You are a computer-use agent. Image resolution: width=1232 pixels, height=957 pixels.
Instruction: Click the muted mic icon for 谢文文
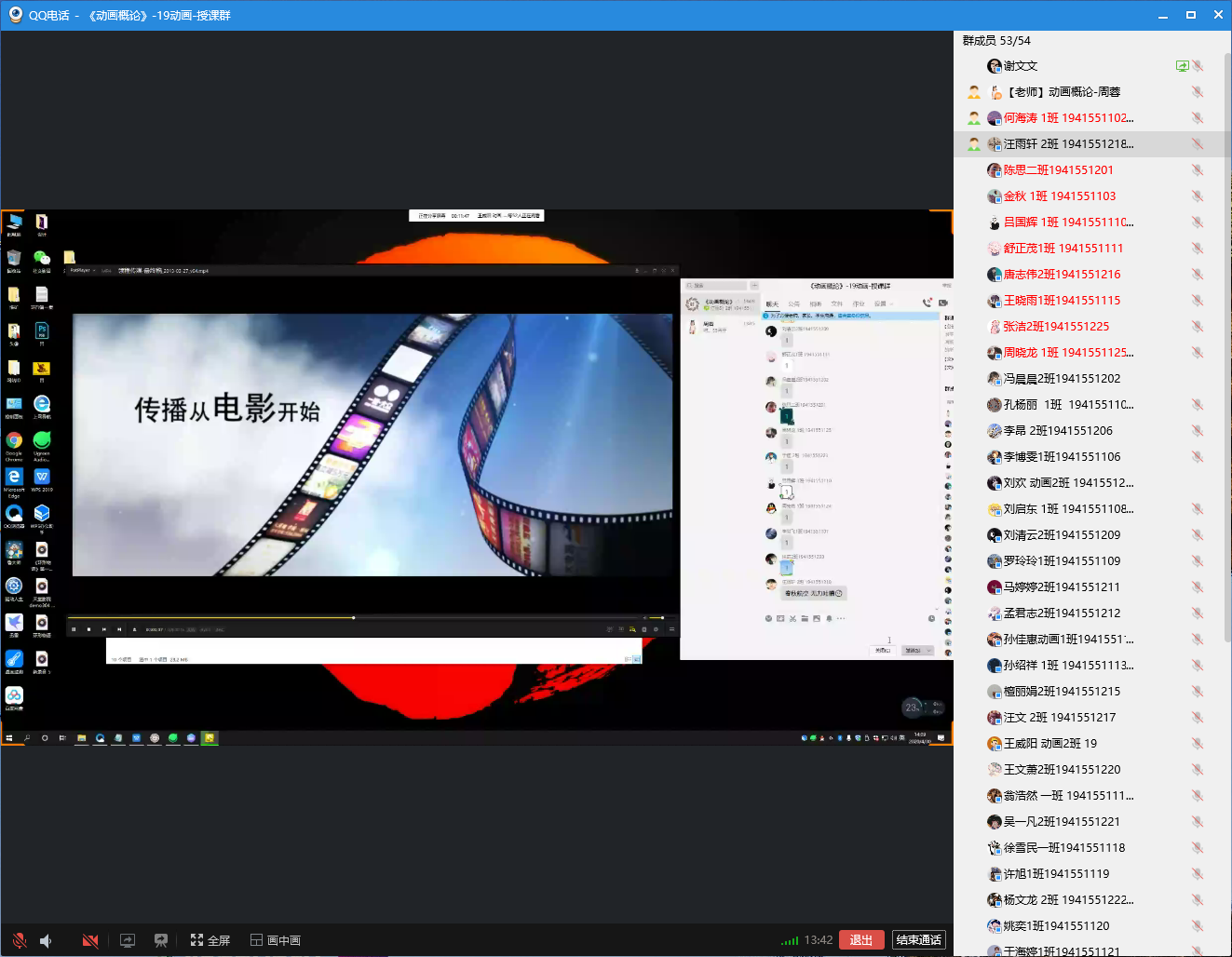(1198, 66)
